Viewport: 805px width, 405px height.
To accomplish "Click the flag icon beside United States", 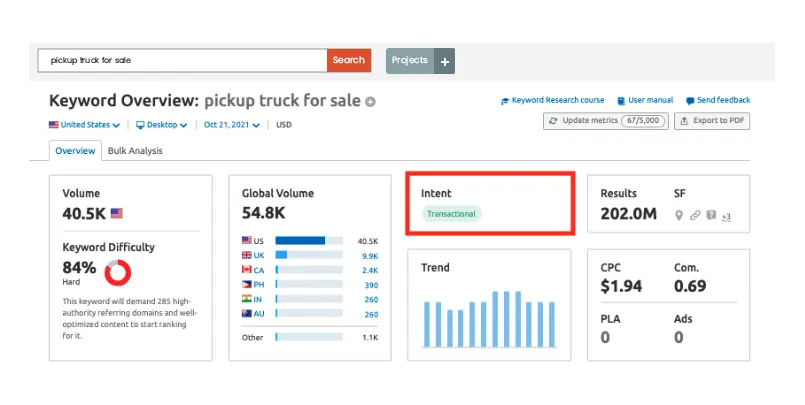I will [53, 125].
